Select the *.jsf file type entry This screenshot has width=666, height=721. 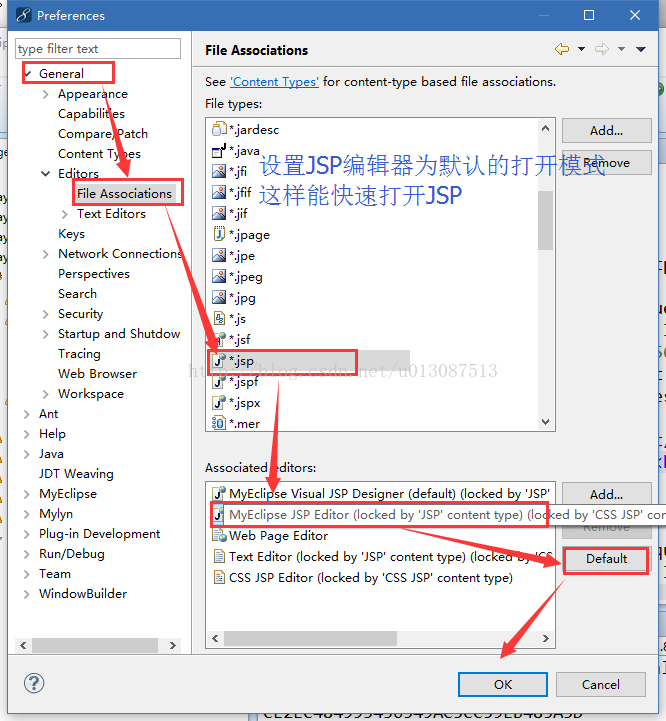[240, 339]
